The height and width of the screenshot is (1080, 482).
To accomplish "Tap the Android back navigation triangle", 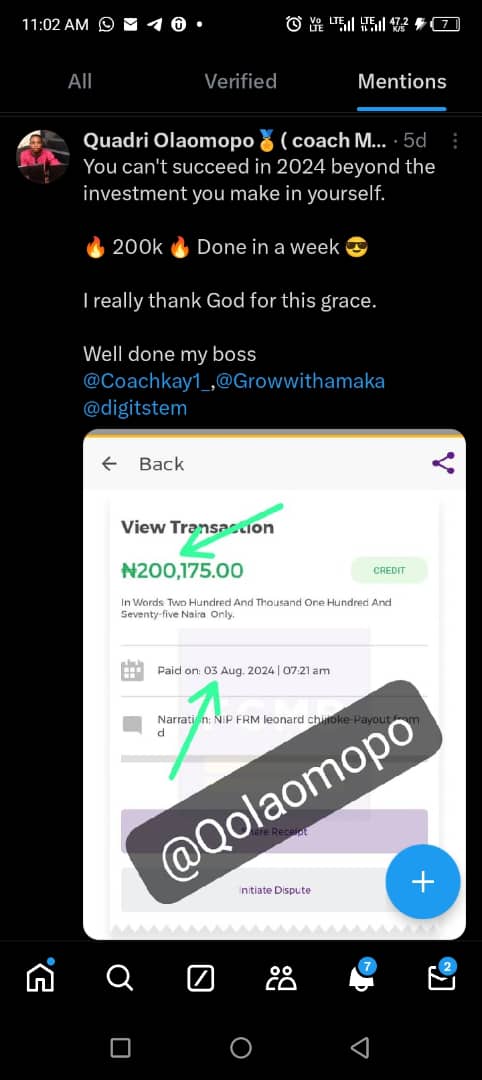I will 359,1048.
